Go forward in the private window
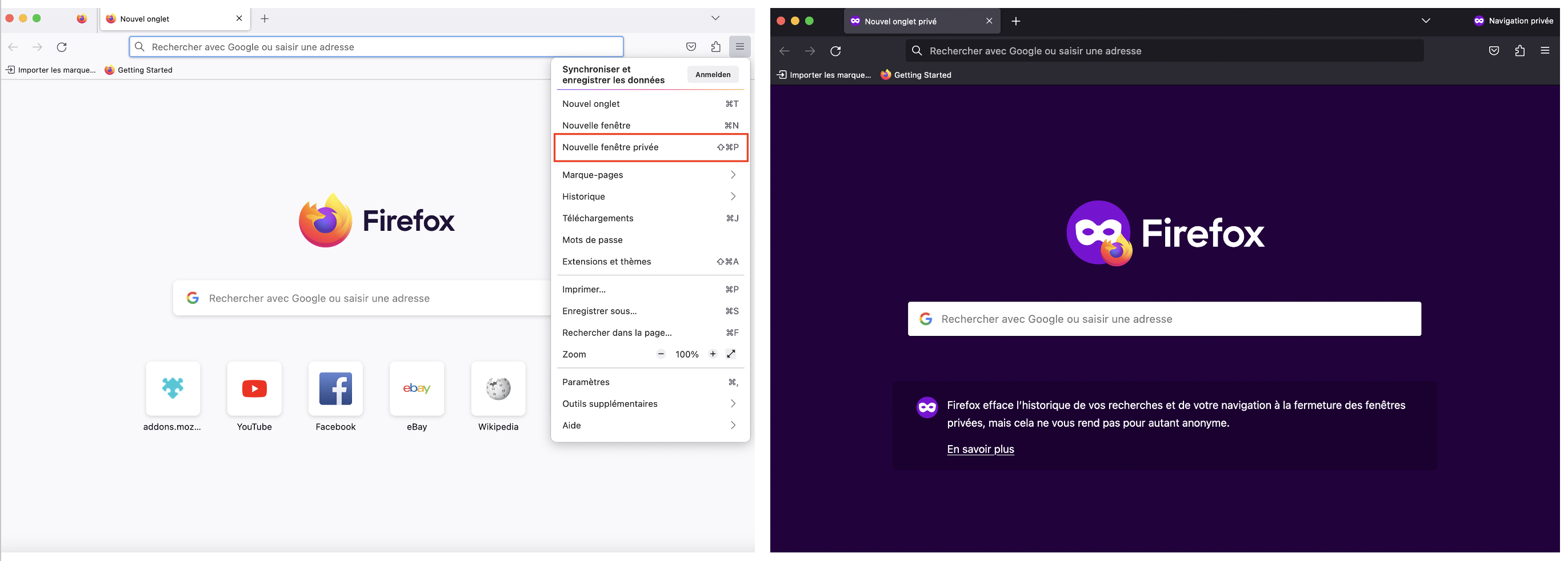The width and height of the screenshot is (1568, 561). (x=810, y=51)
